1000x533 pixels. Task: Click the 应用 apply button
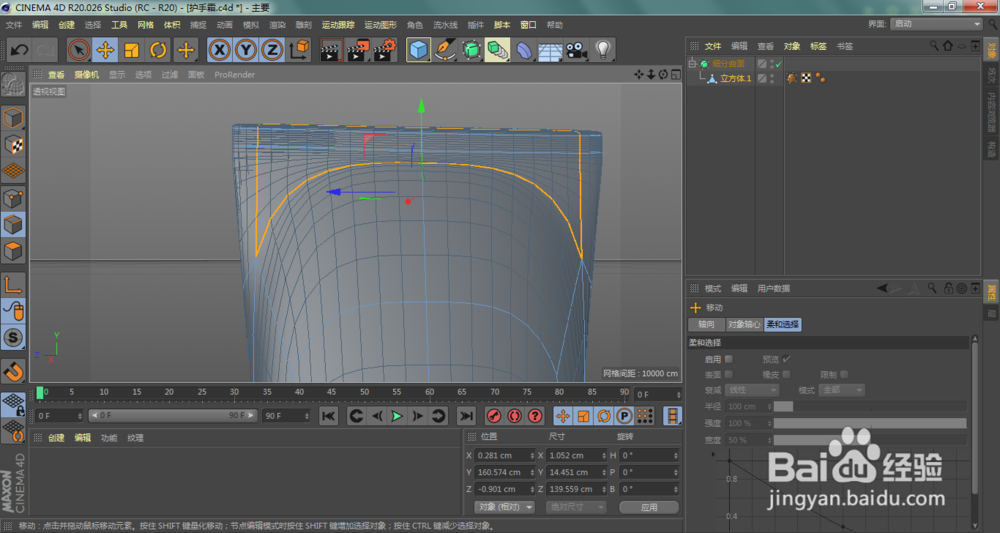pos(649,507)
